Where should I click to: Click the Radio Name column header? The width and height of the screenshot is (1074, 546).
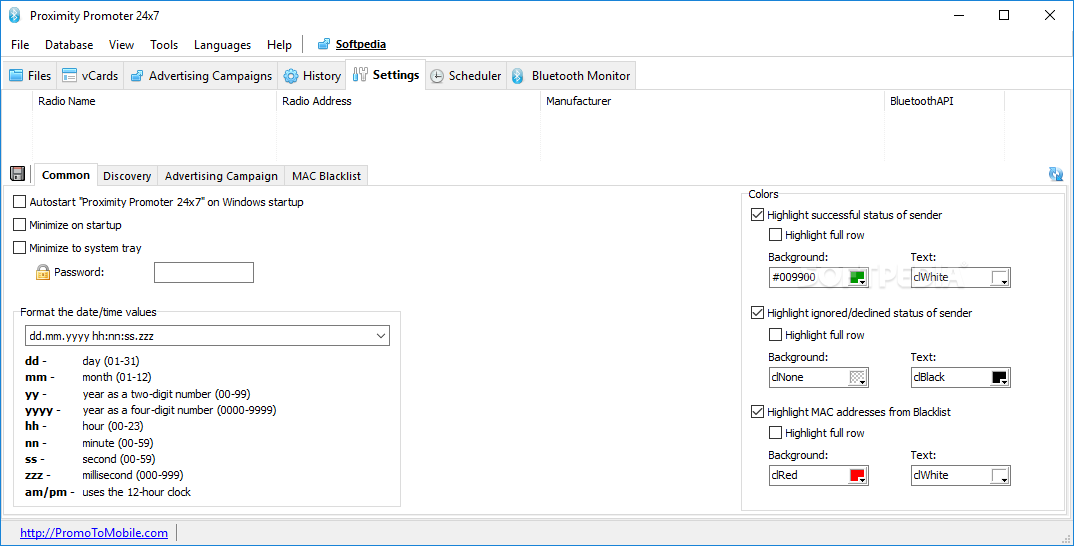pos(154,101)
